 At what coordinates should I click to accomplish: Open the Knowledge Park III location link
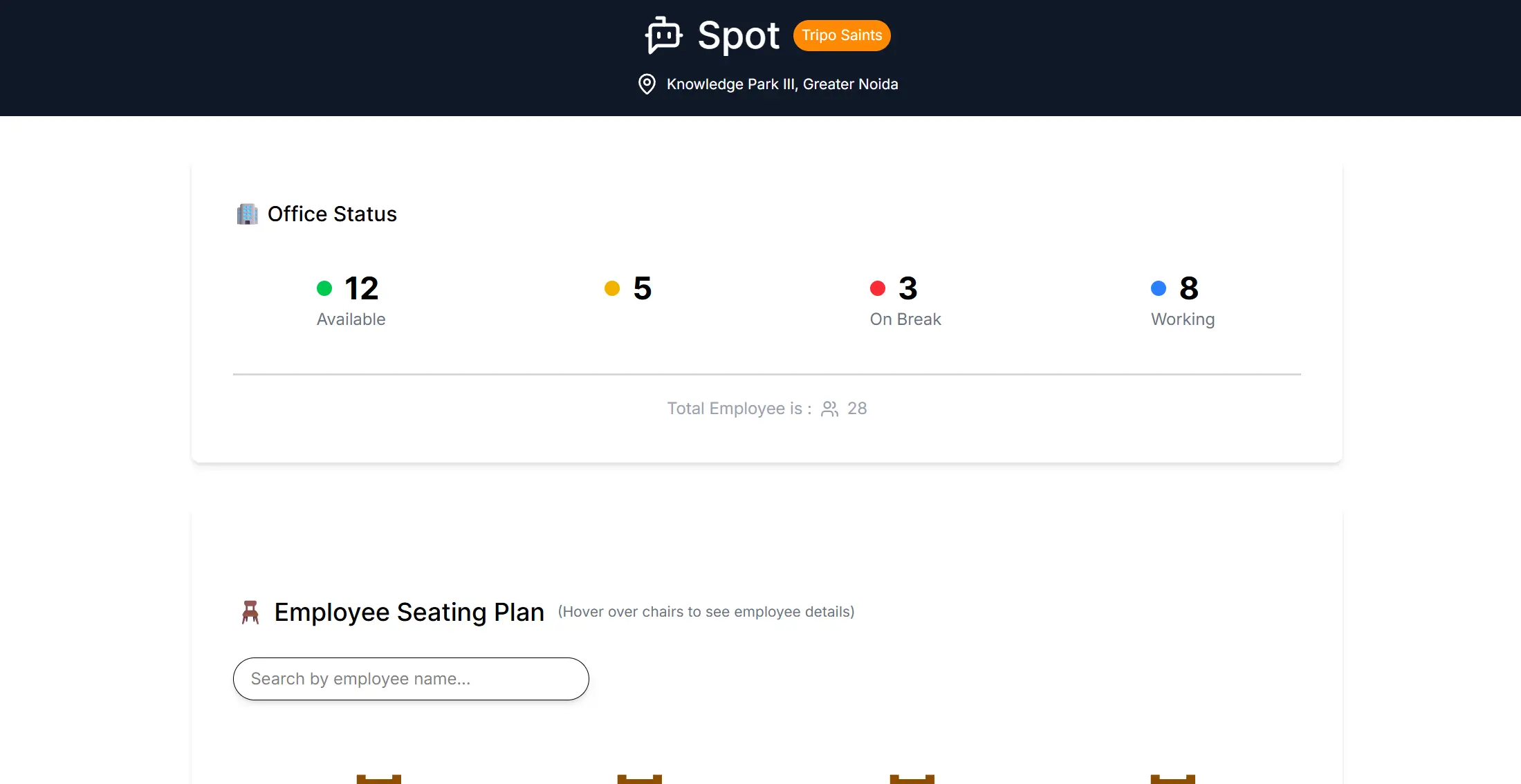point(782,84)
